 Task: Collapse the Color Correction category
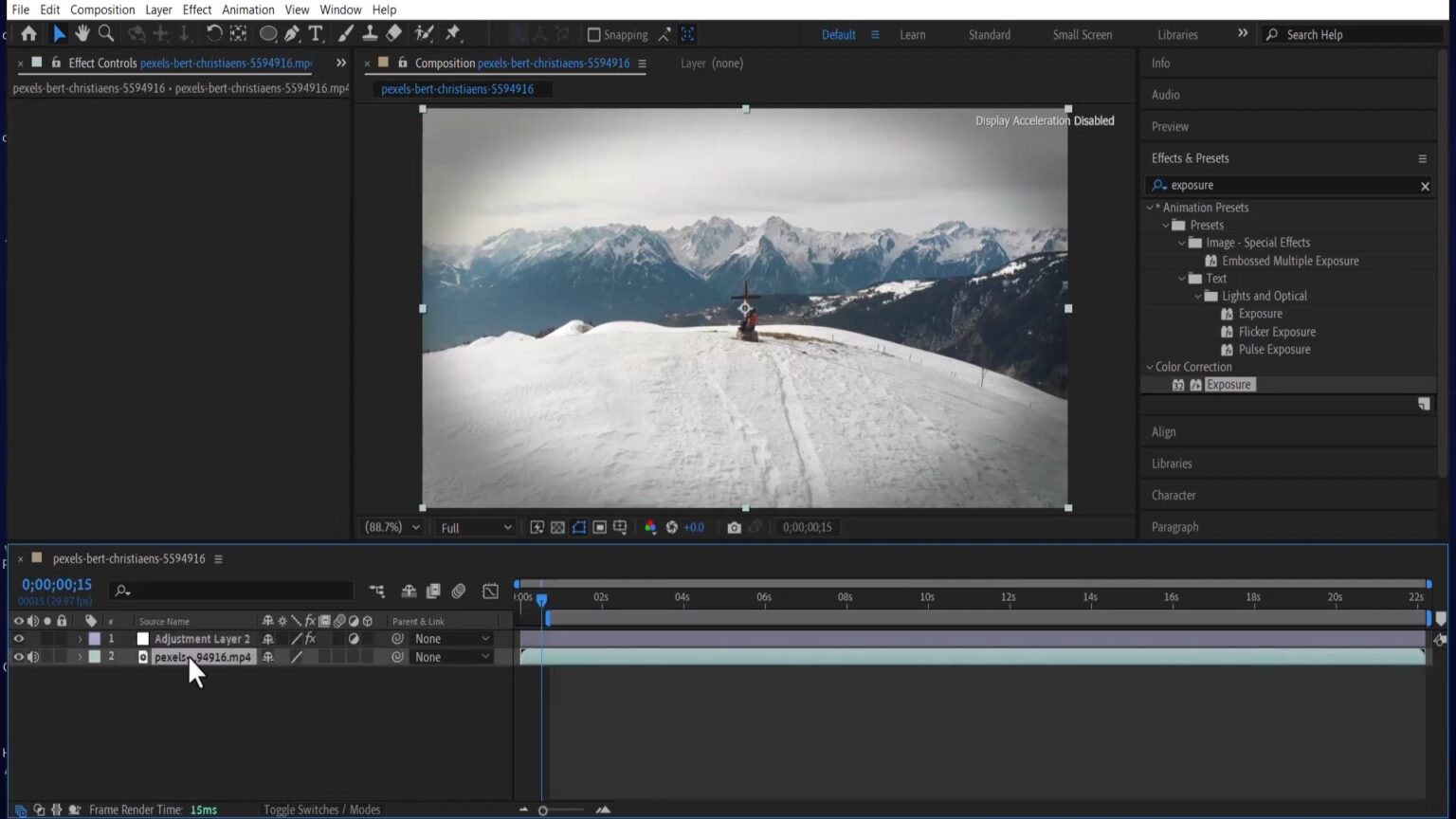click(x=1150, y=367)
